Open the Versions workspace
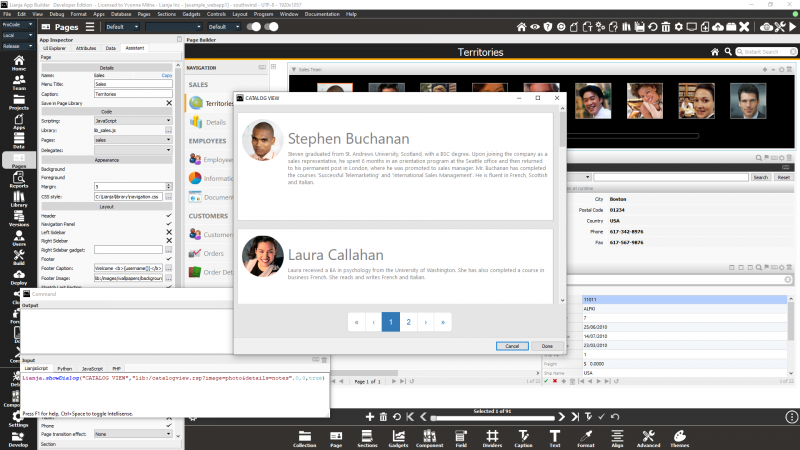This screenshot has height=450, width=800. (x=19, y=218)
